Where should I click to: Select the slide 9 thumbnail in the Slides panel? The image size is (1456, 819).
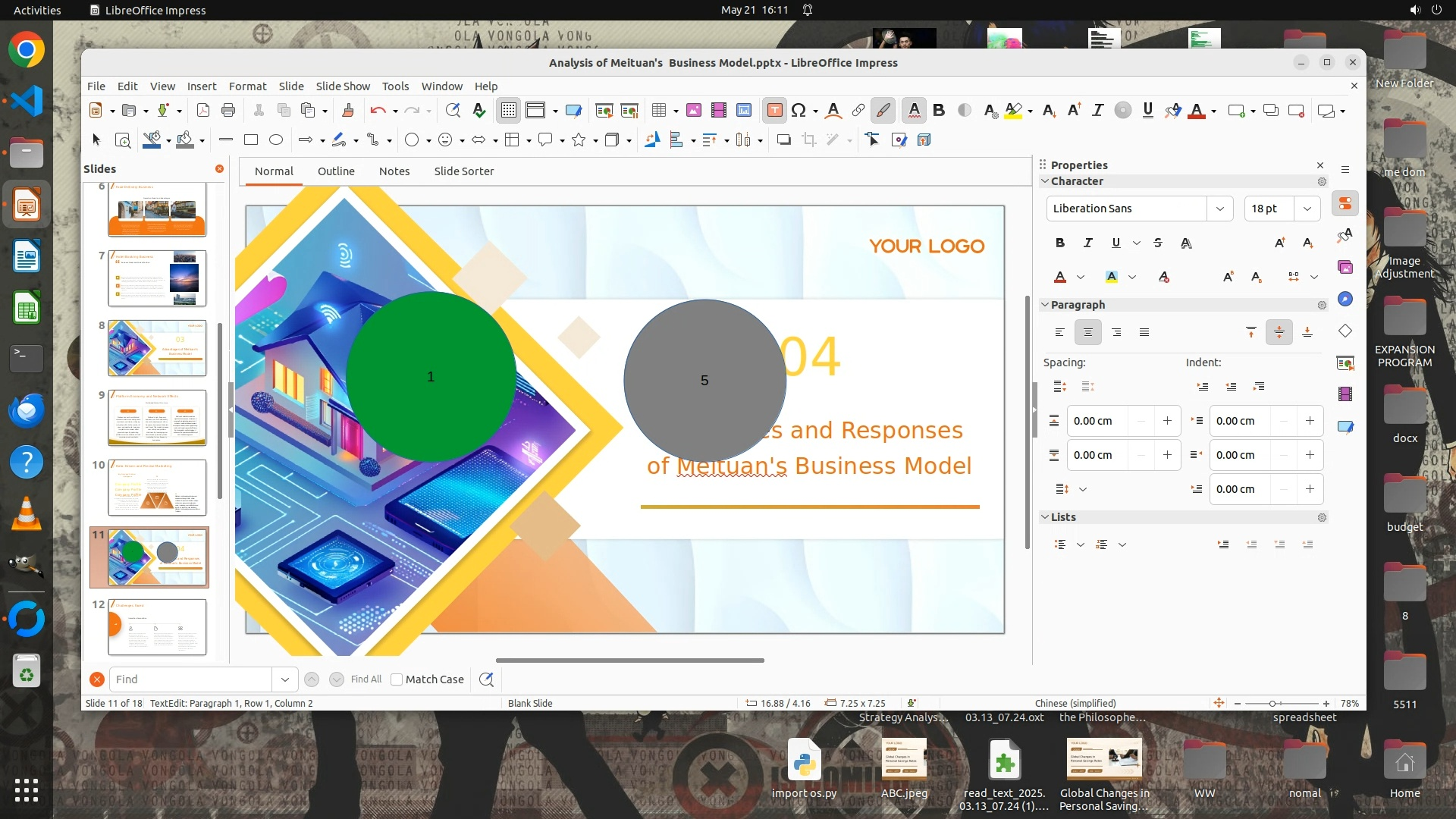[157, 418]
